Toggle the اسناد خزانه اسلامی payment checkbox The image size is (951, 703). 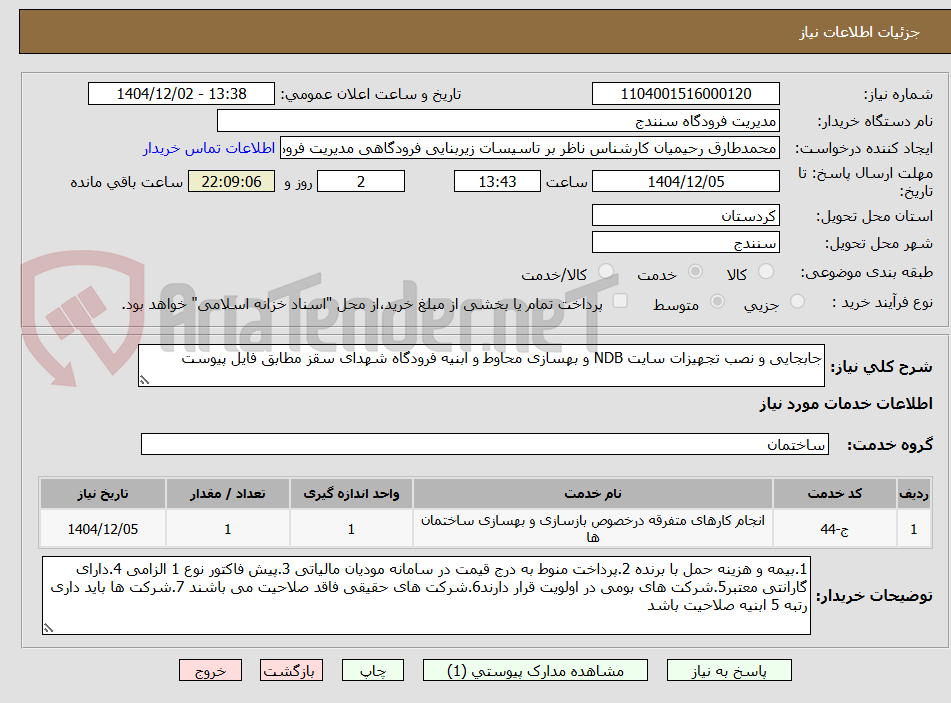click(x=620, y=301)
